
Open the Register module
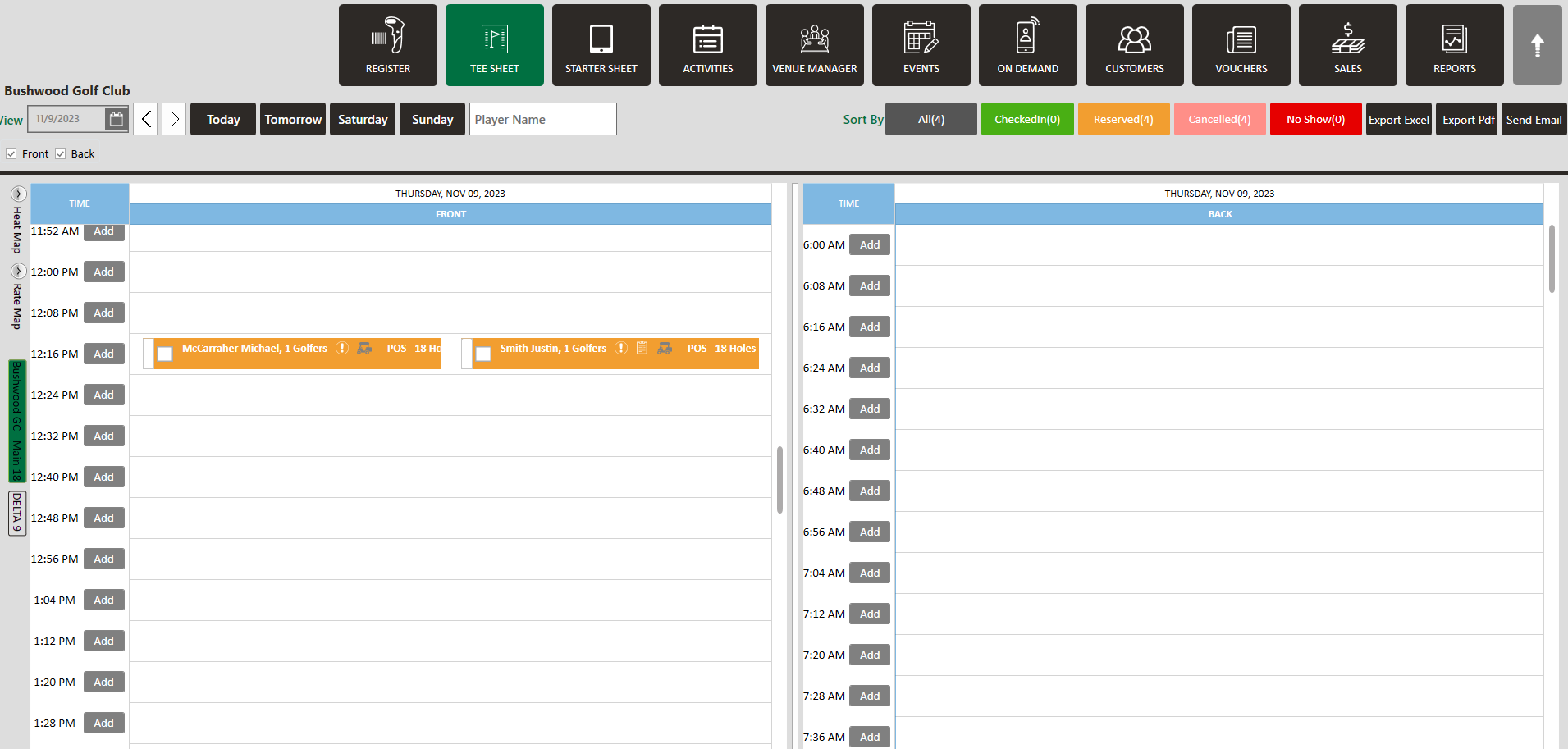(387, 45)
